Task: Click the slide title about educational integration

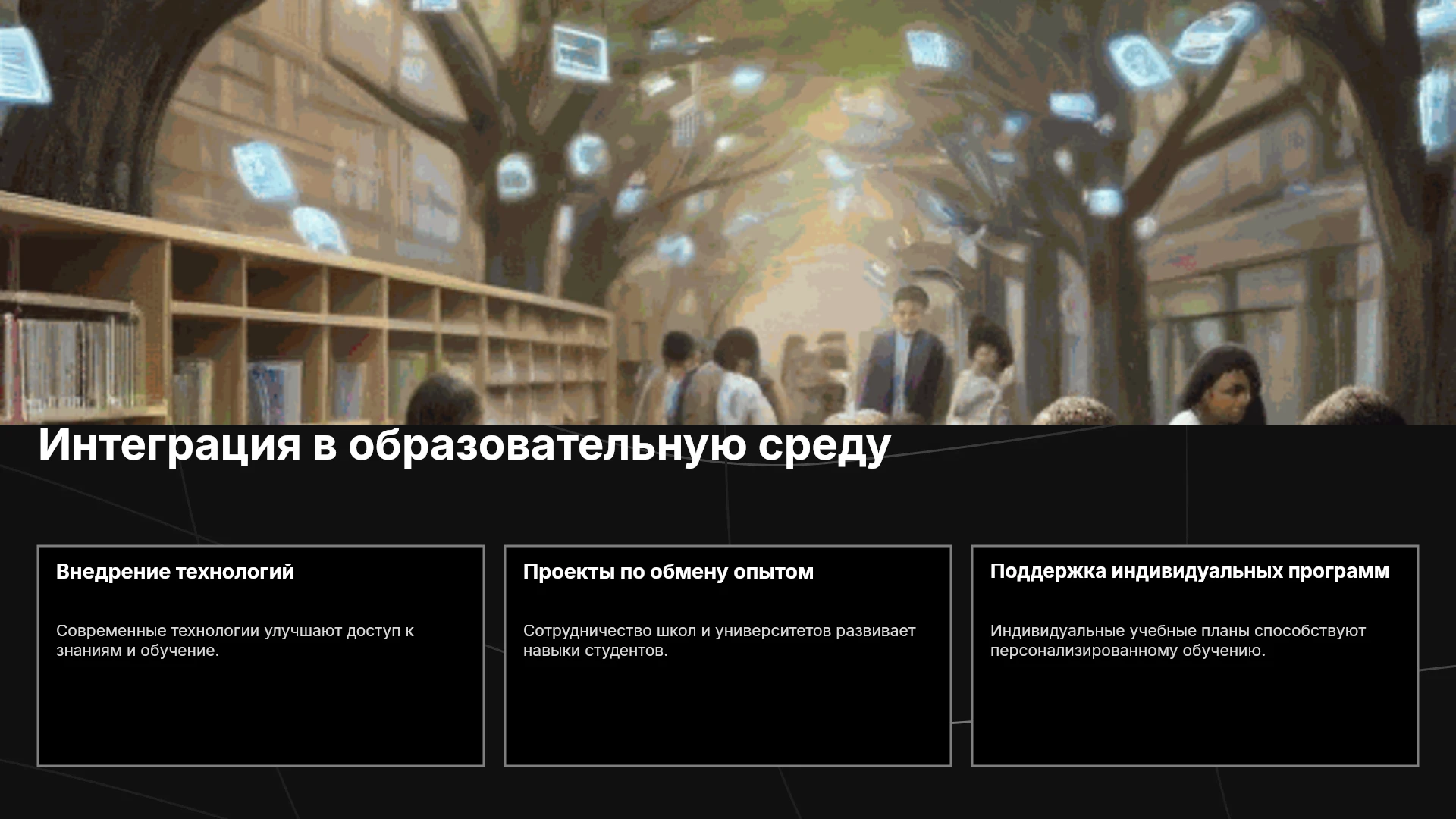Action: click(464, 445)
